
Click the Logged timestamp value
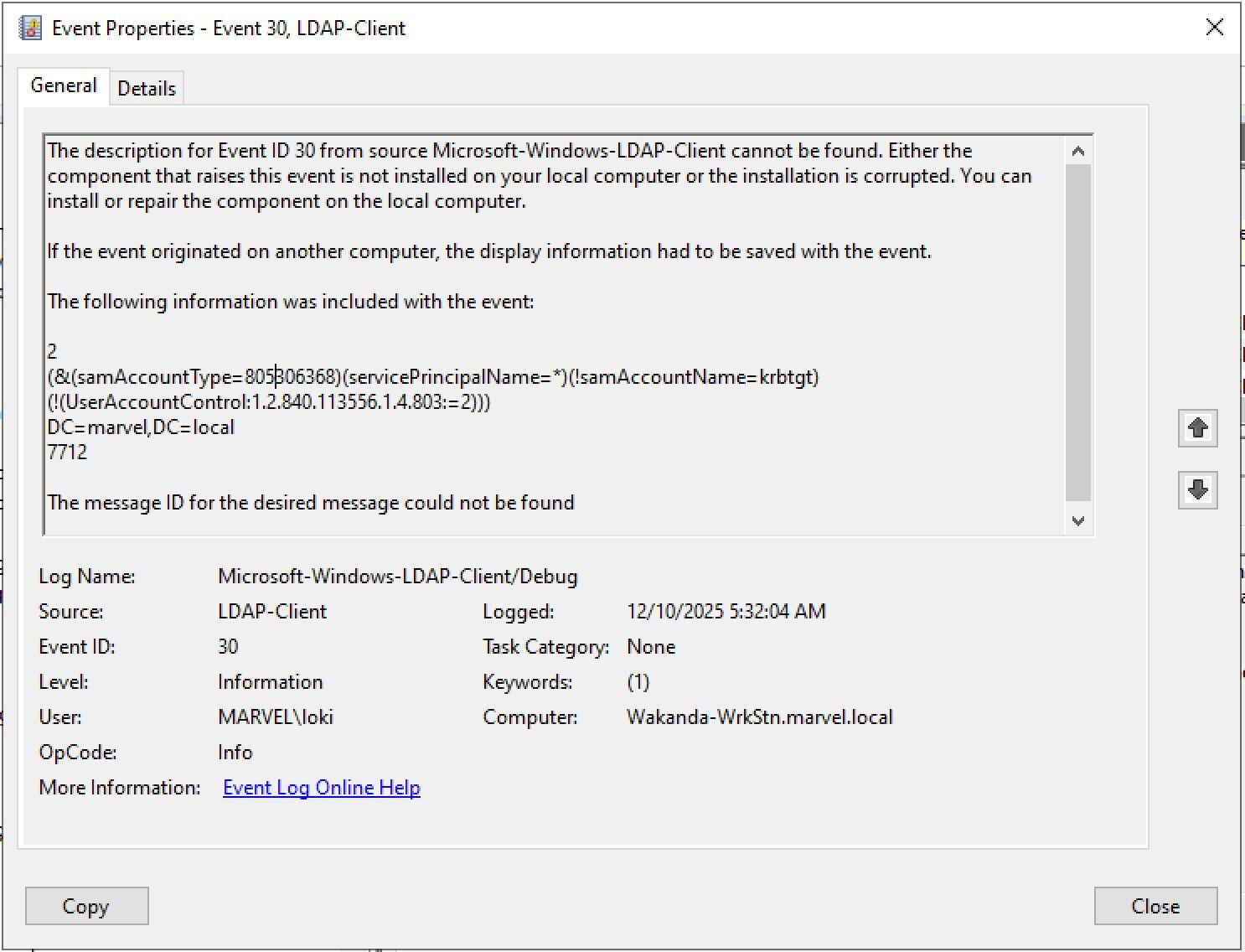click(x=726, y=612)
